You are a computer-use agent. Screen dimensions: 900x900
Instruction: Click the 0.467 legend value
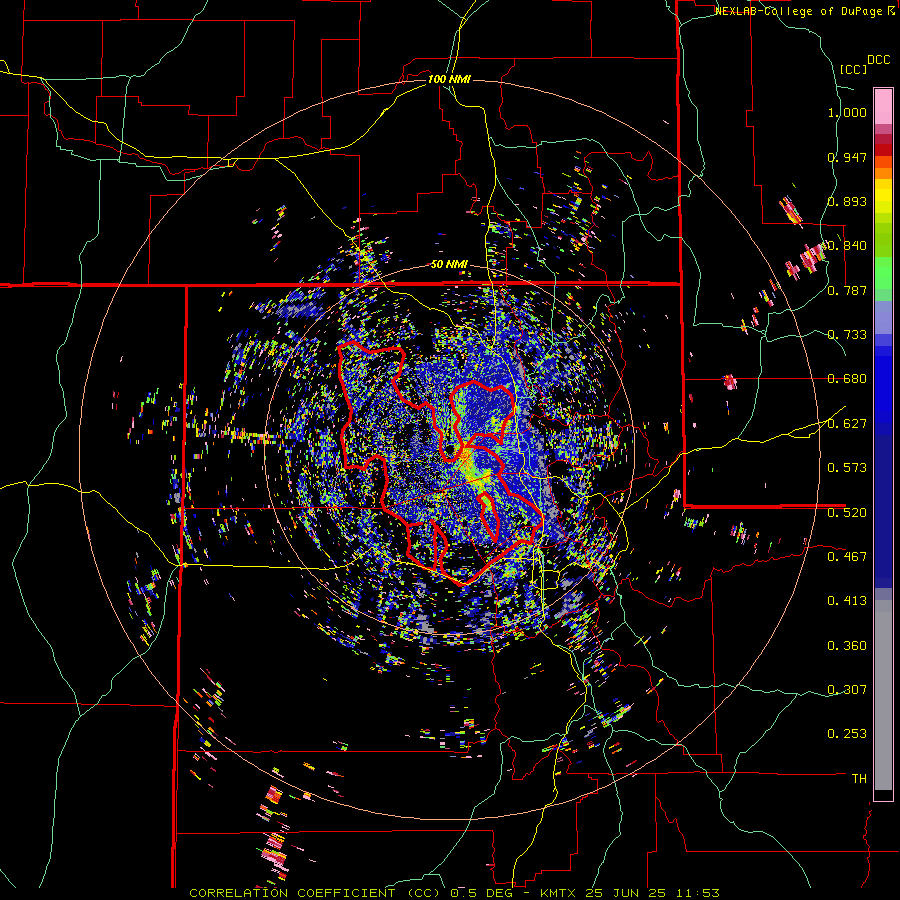(x=847, y=556)
